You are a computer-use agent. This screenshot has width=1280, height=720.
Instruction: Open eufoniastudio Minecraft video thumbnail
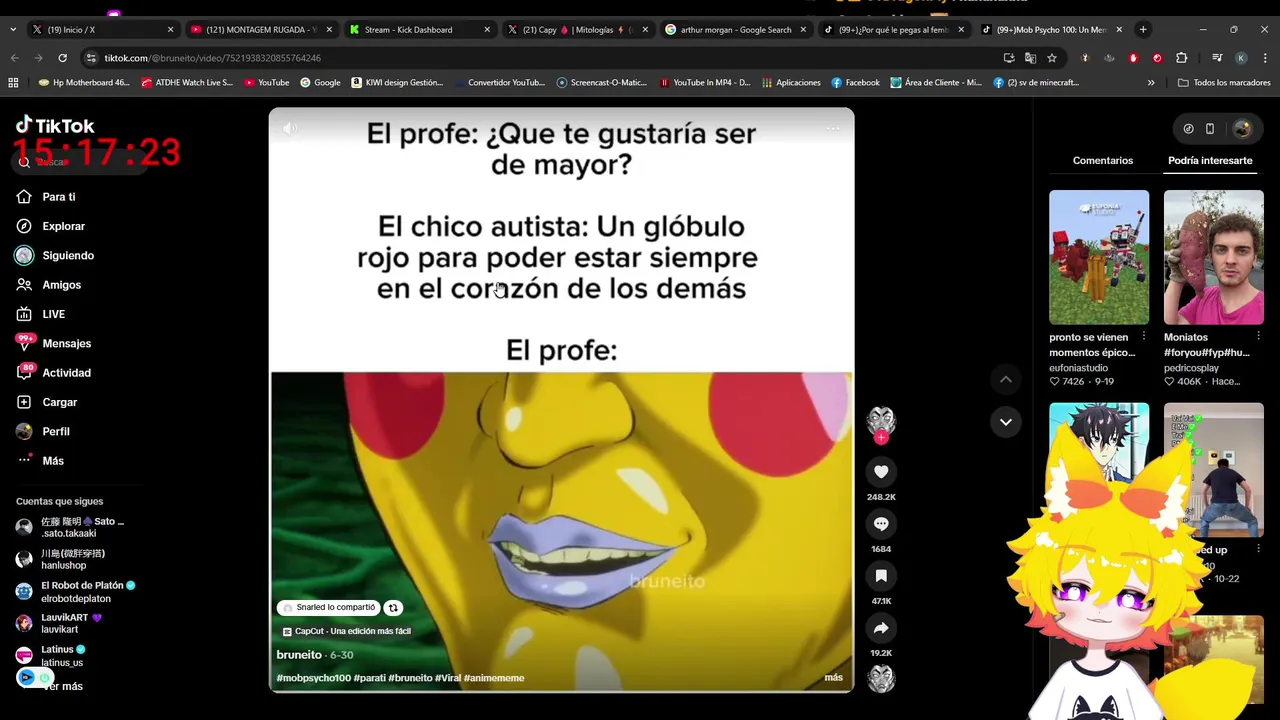click(1099, 257)
